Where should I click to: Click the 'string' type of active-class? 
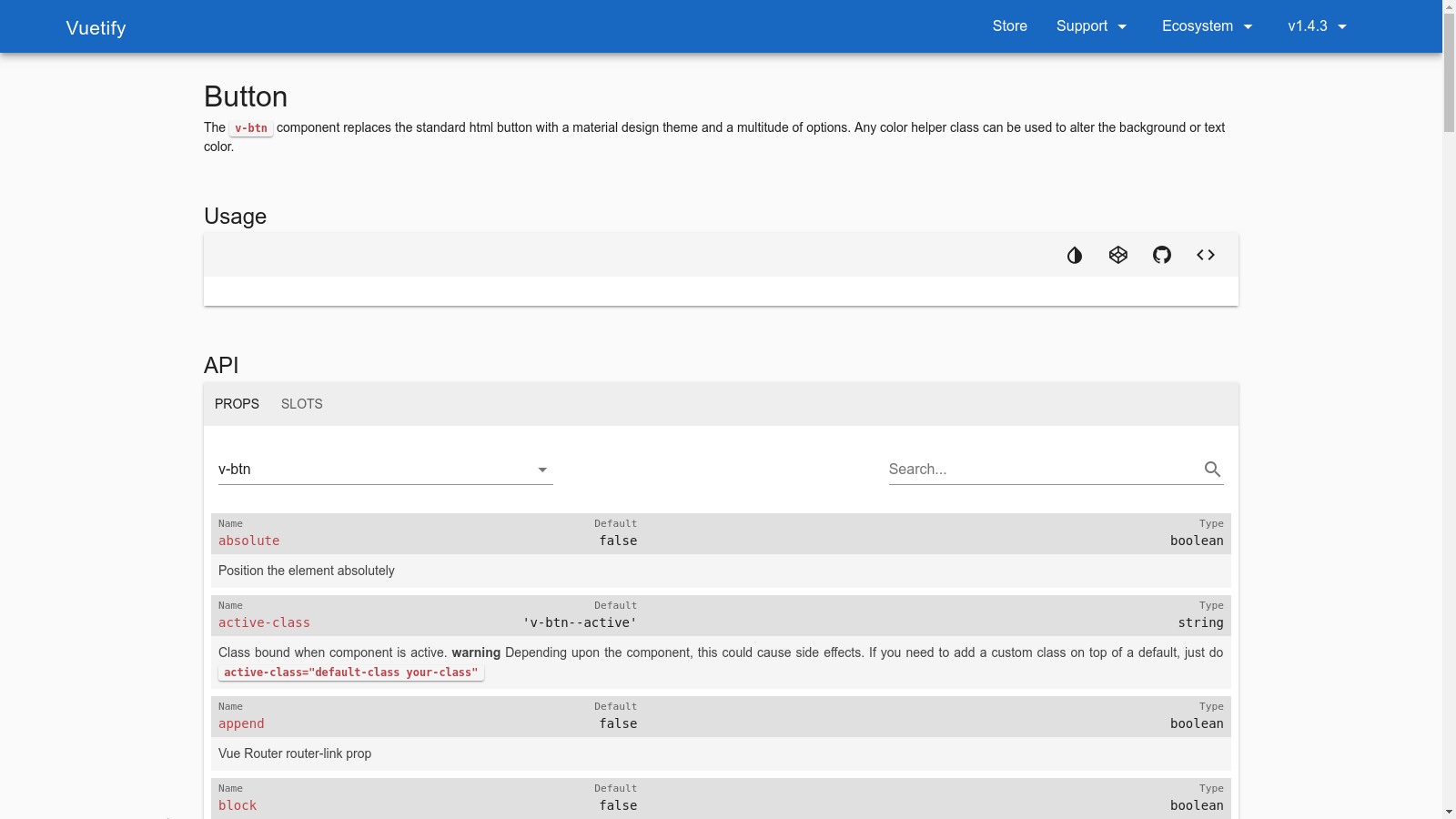[1200, 622]
